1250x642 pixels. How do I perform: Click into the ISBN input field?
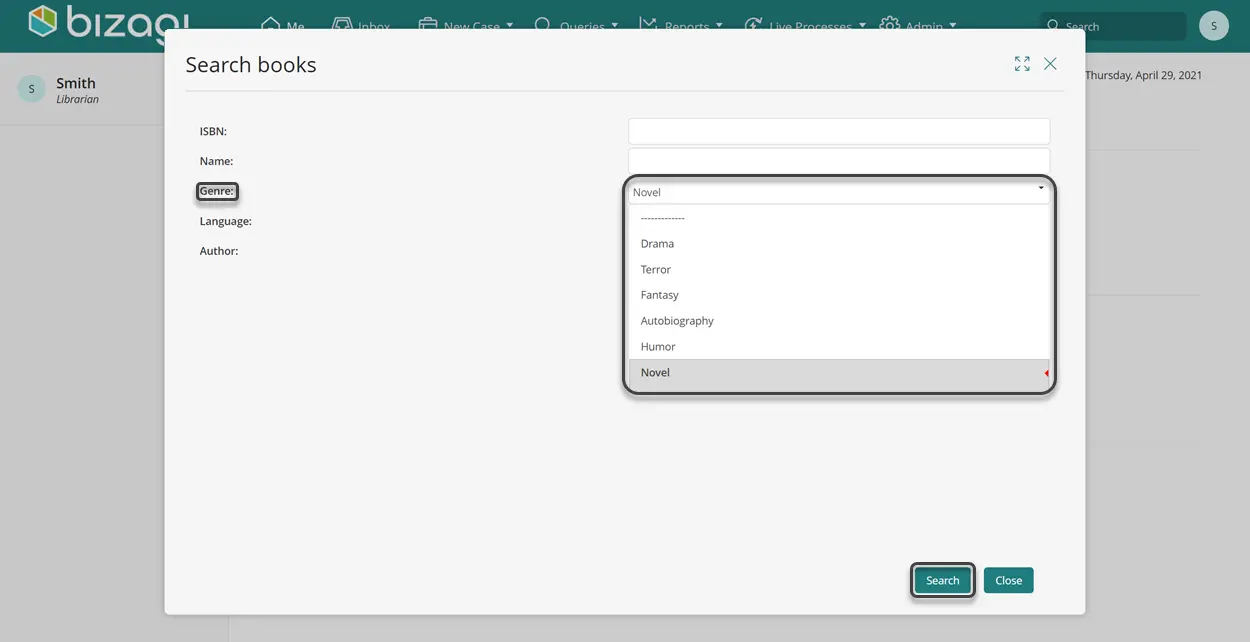point(839,131)
